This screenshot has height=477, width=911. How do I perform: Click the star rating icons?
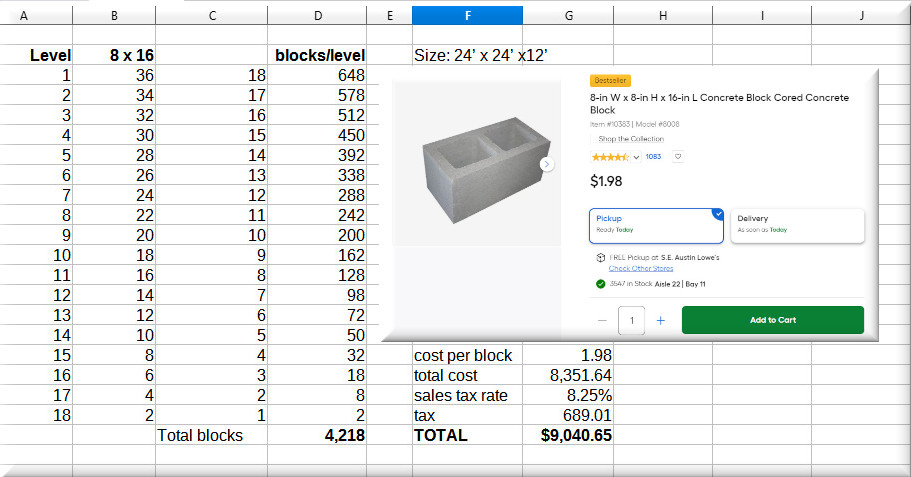610,157
